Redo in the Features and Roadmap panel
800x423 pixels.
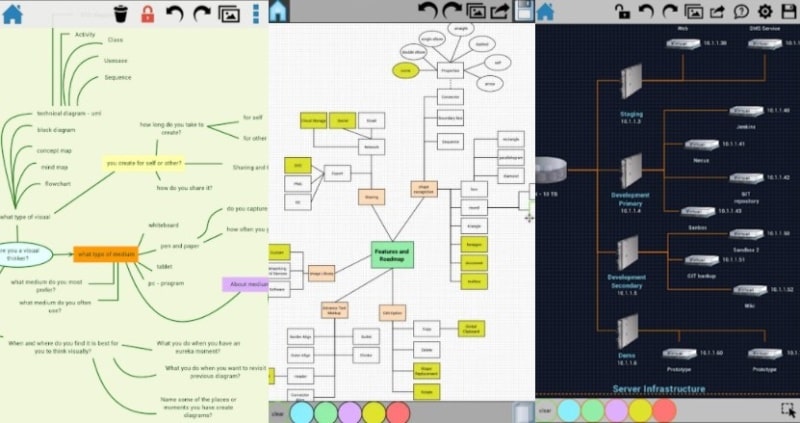click(x=452, y=11)
